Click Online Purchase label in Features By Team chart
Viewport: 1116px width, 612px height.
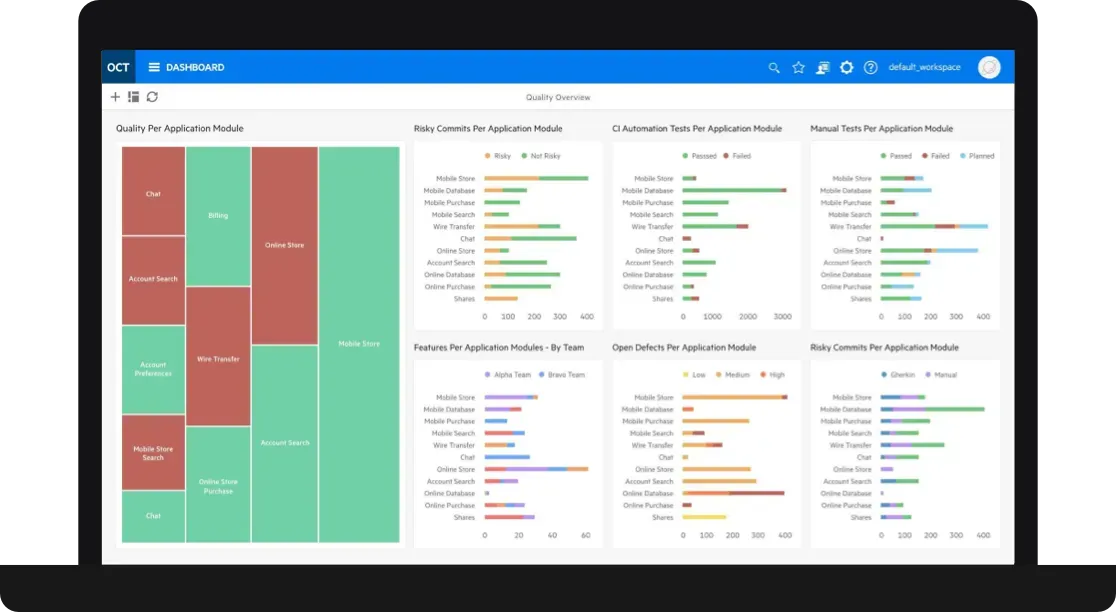tap(450, 505)
